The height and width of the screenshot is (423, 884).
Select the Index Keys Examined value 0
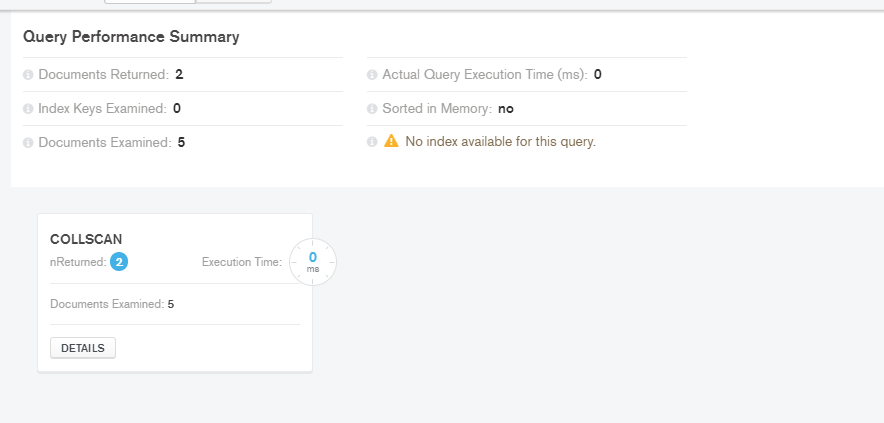[177, 108]
